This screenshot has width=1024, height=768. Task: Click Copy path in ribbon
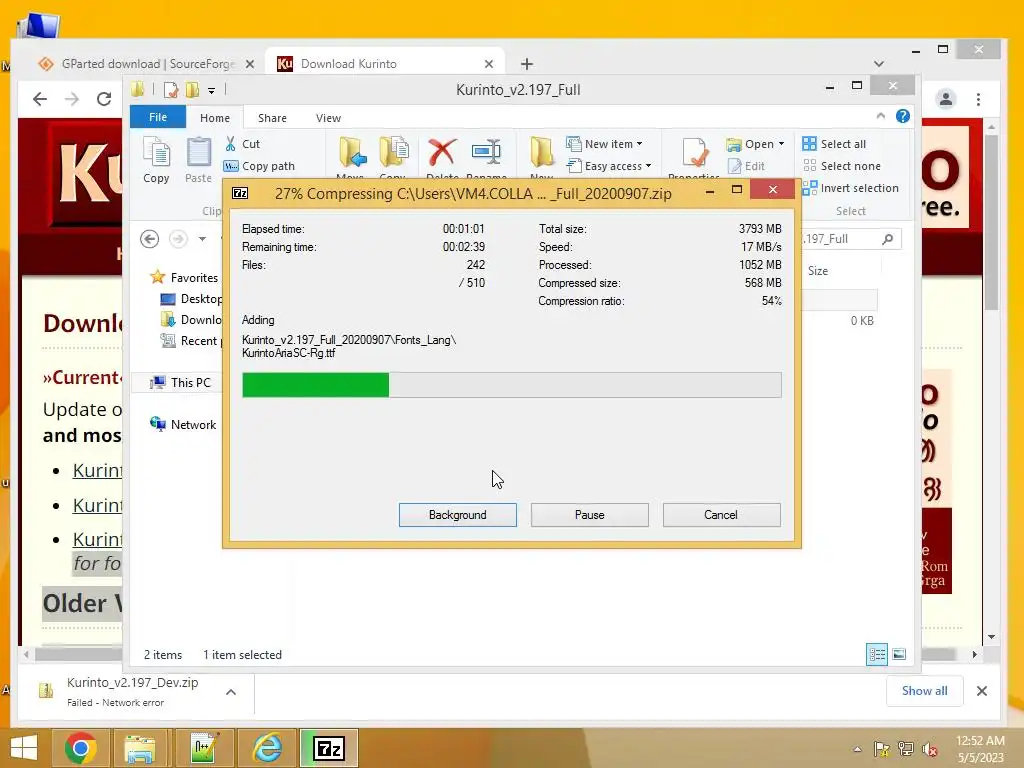259,166
